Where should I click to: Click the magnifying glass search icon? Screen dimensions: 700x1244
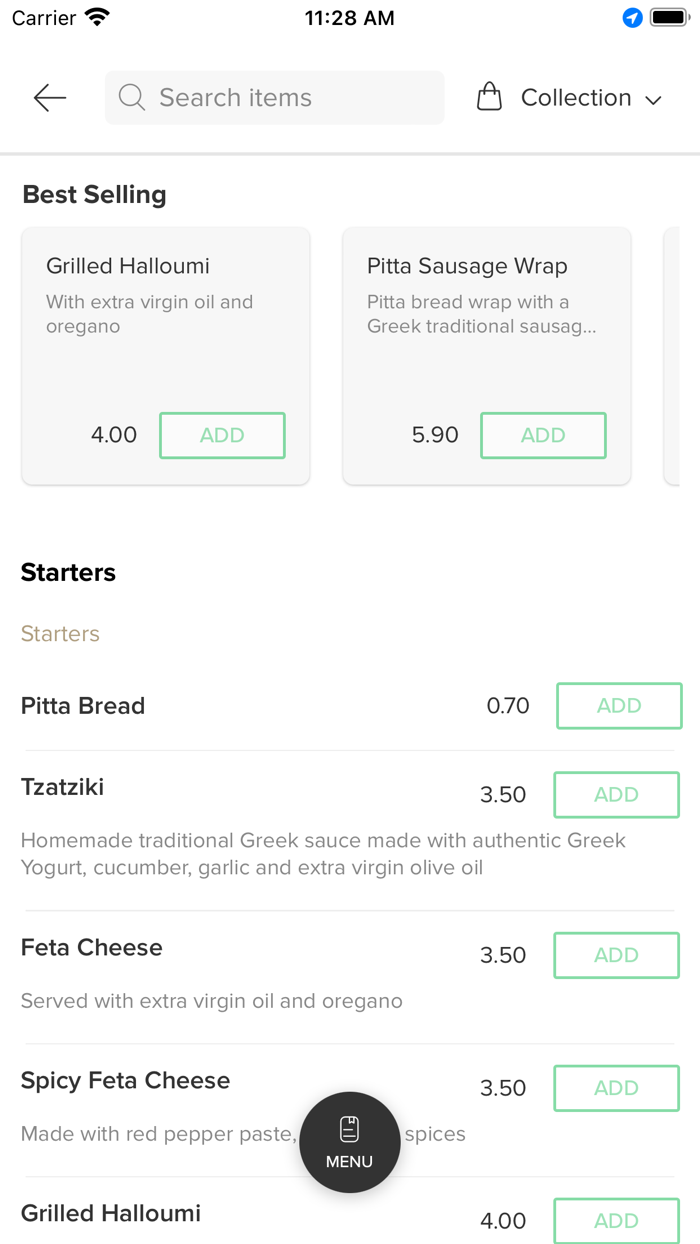[131, 97]
